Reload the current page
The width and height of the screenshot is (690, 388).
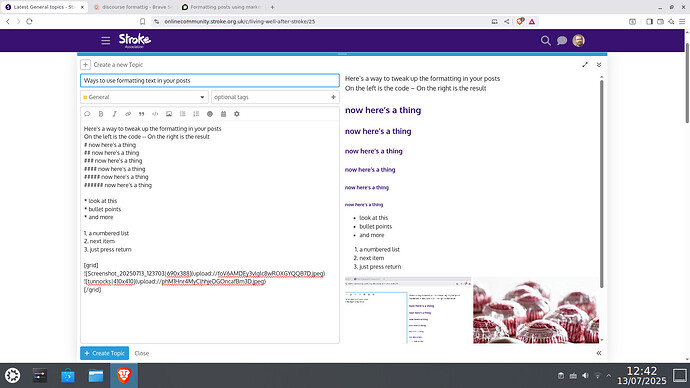(x=29, y=22)
